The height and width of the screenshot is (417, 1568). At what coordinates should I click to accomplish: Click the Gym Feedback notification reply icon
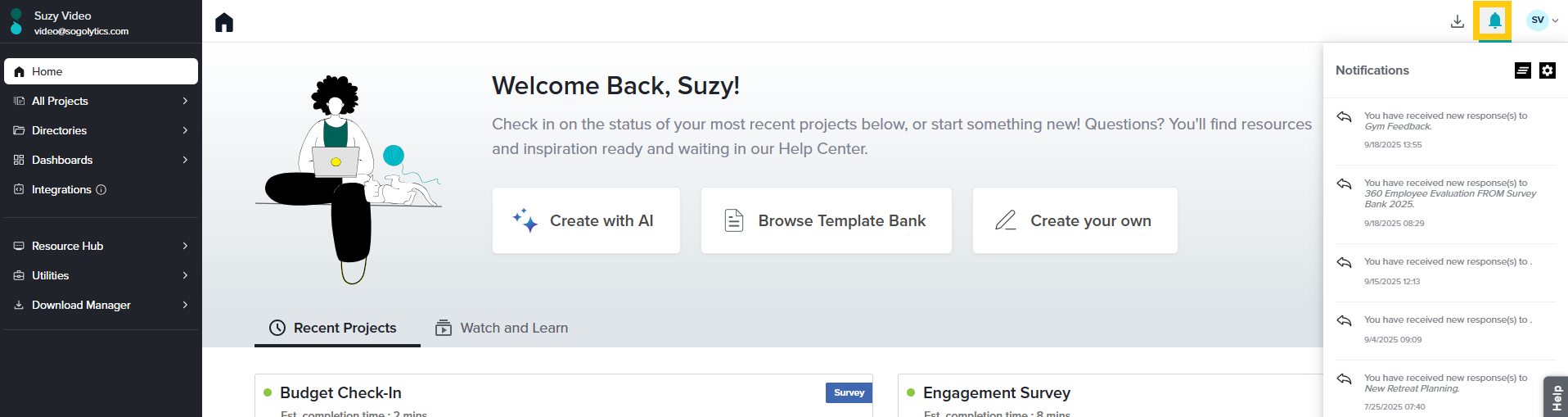[x=1344, y=117]
